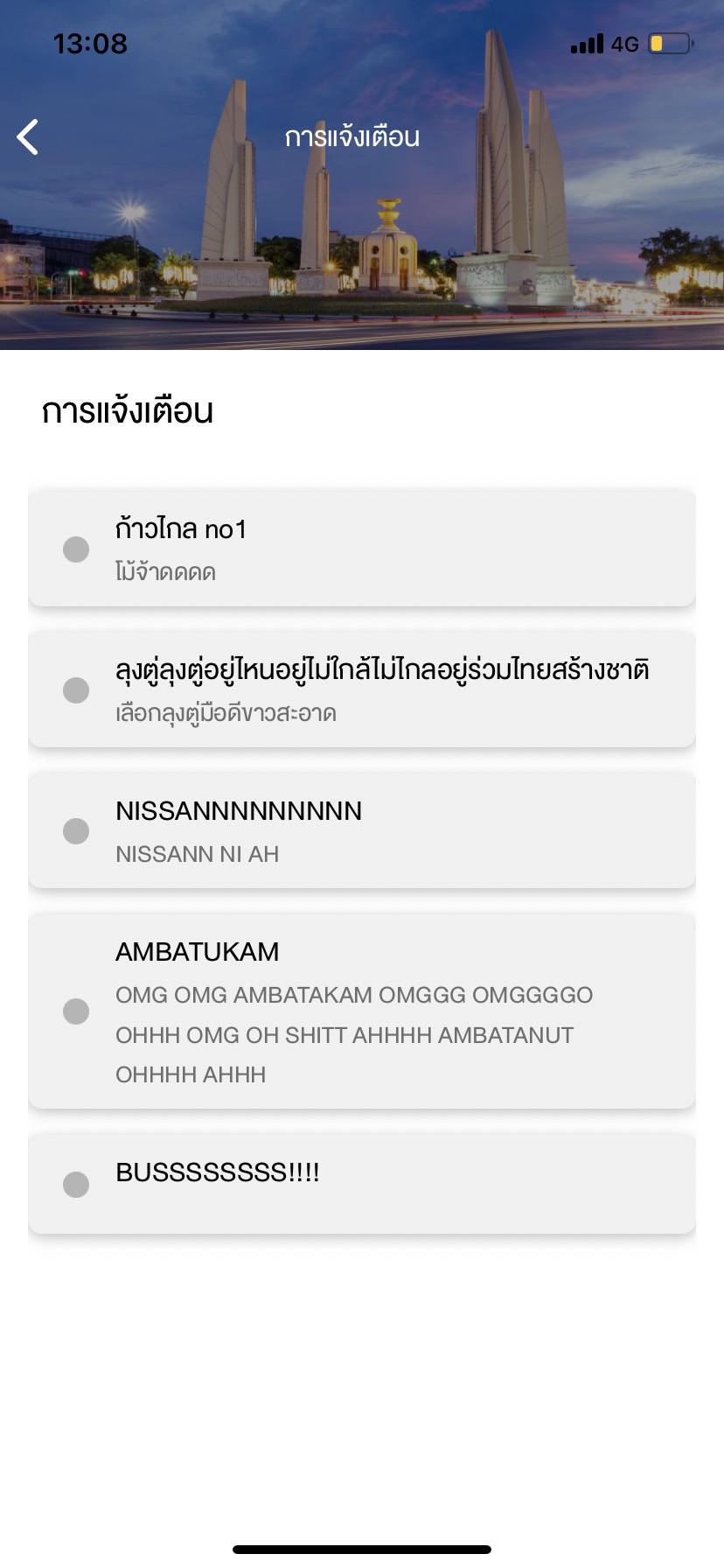Select the grey dot beside ก้าวไกล no1
Viewport: 724px width, 1568px height.
coord(76,549)
